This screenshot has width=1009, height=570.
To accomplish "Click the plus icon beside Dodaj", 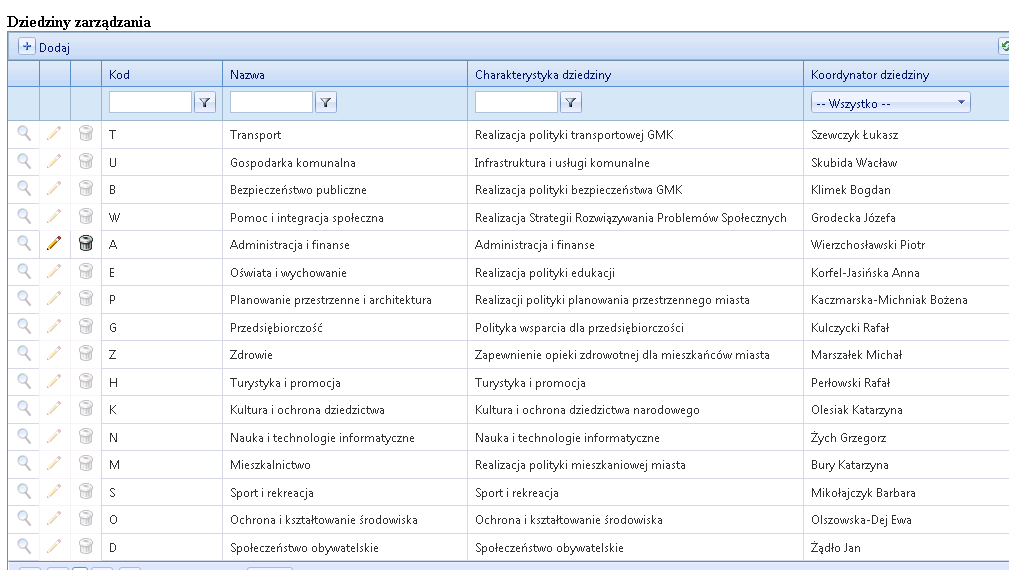I will tap(27, 46).
